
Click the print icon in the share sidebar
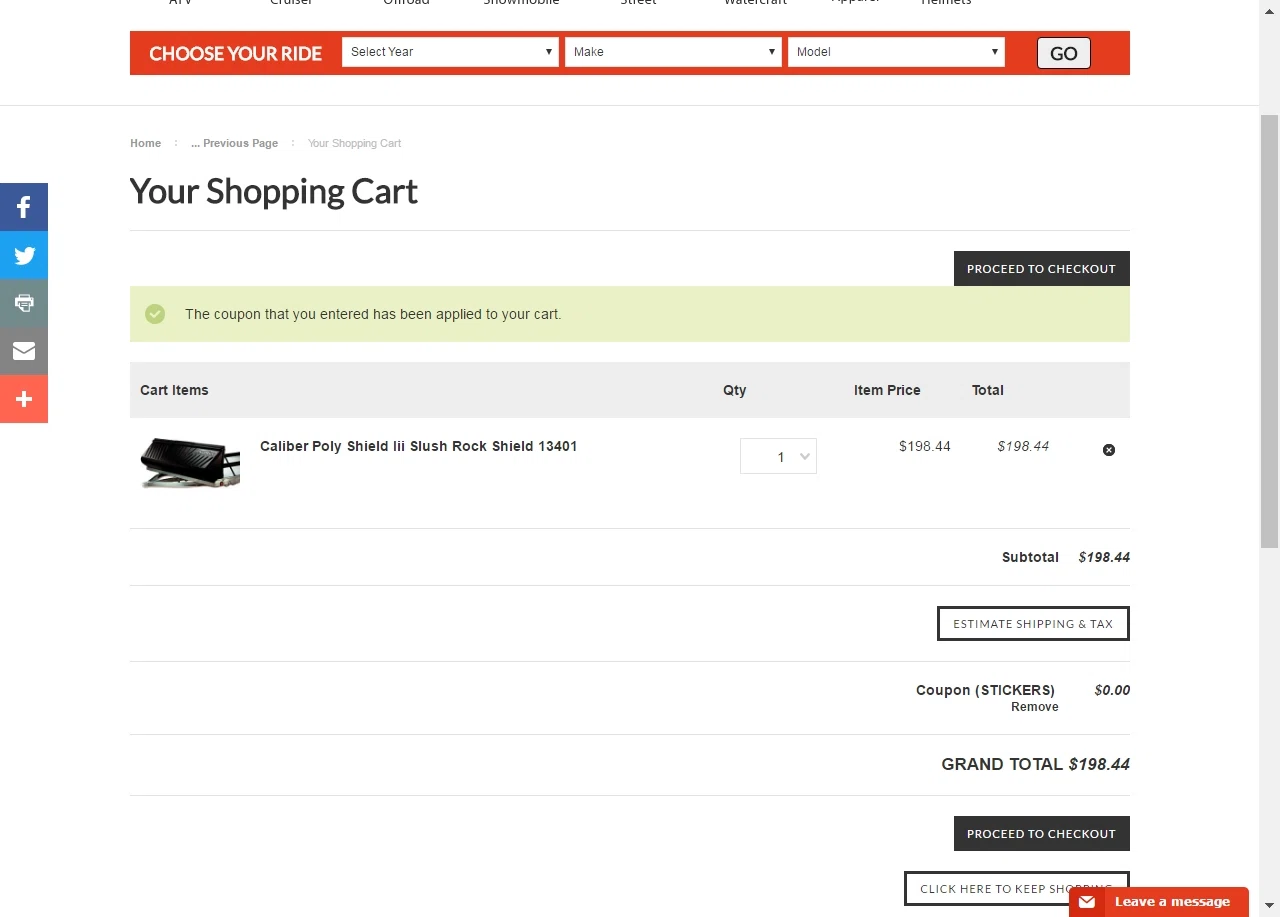24,303
